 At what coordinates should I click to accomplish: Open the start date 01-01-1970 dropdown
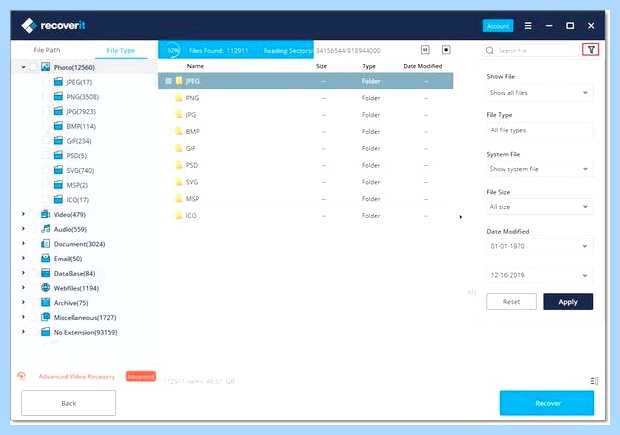point(539,246)
